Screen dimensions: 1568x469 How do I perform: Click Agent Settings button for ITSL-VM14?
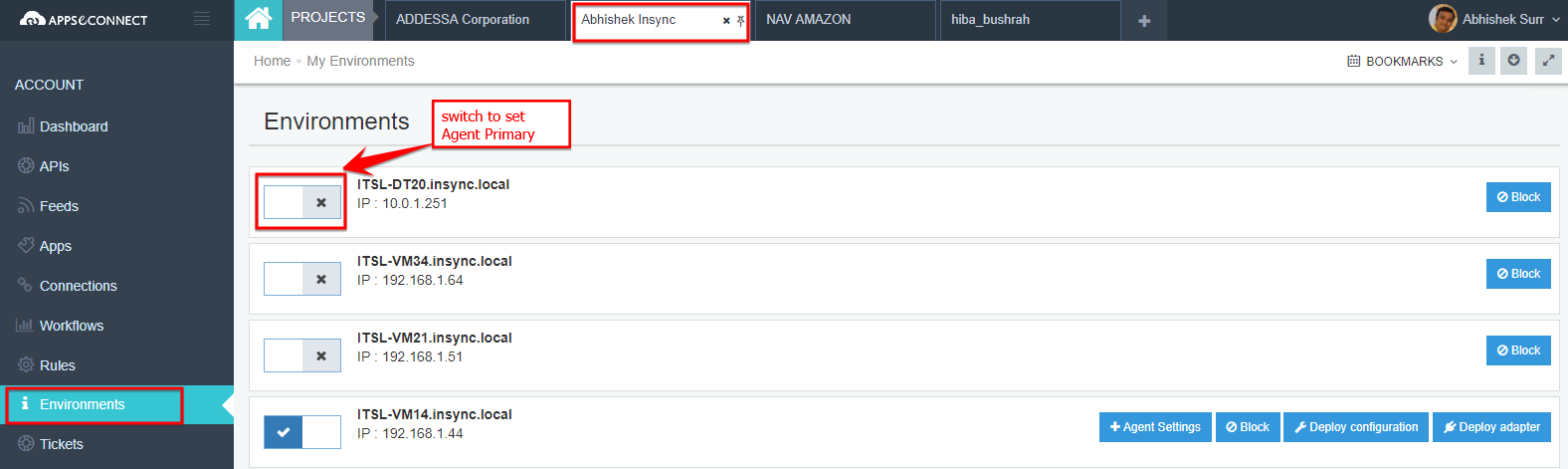click(1155, 427)
